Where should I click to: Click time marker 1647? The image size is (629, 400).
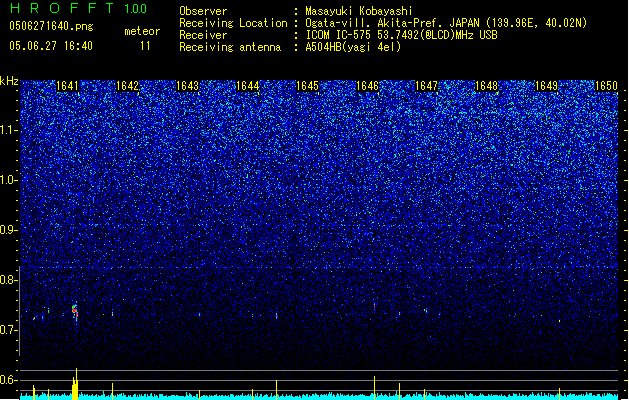pyautogui.click(x=426, y=86)
